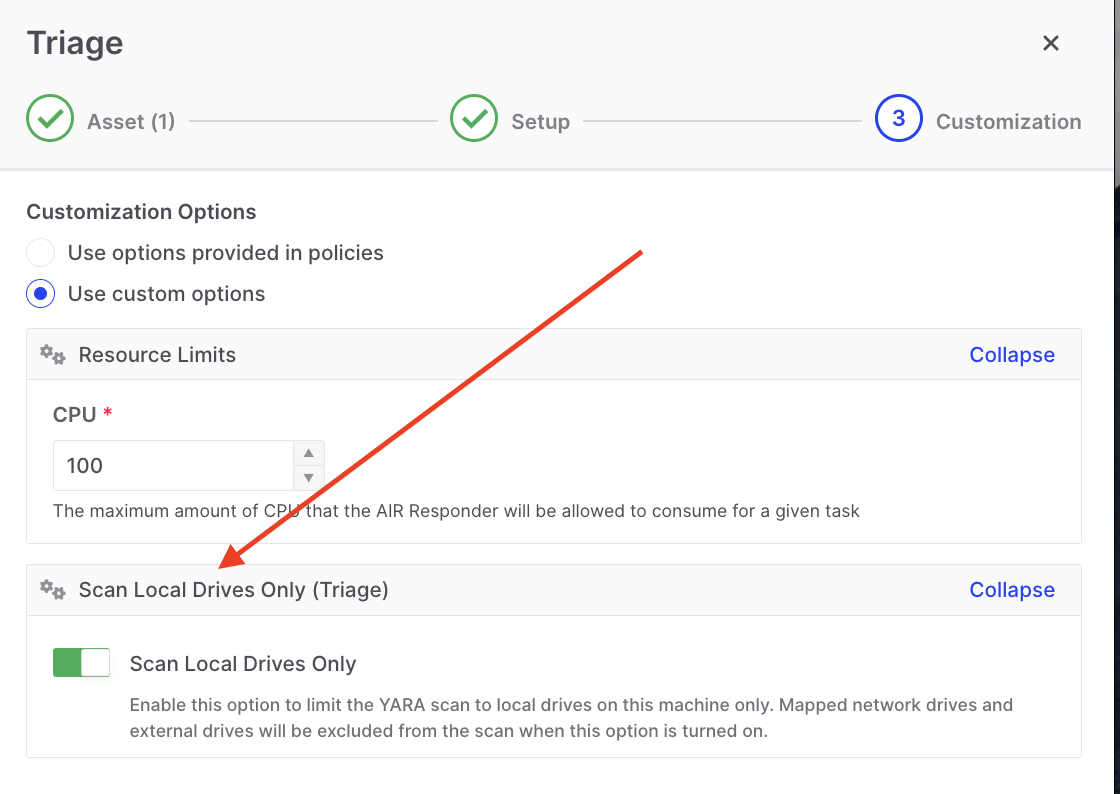Increase CPU value with up arrow

tap(309, 453)
